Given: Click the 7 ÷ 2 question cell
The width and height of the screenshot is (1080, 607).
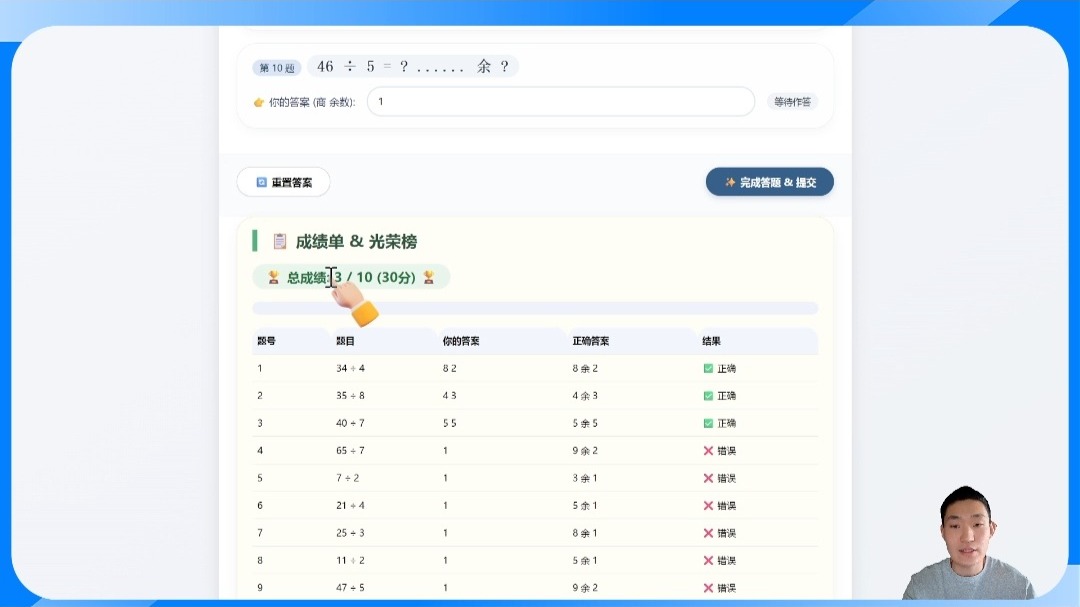Looking at the screenshot, I should click(x=348, y=478).
